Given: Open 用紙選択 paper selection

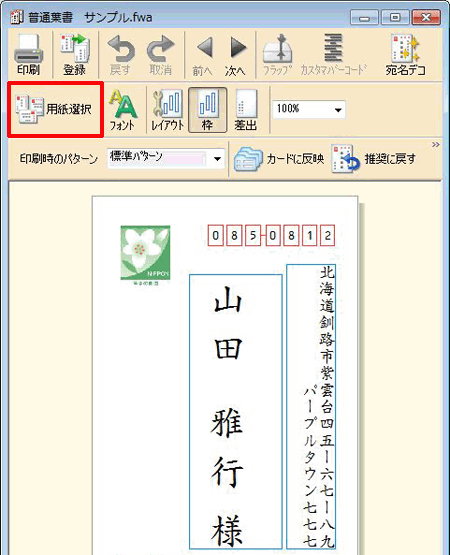Looking at the screenshot, I should 55,109.
